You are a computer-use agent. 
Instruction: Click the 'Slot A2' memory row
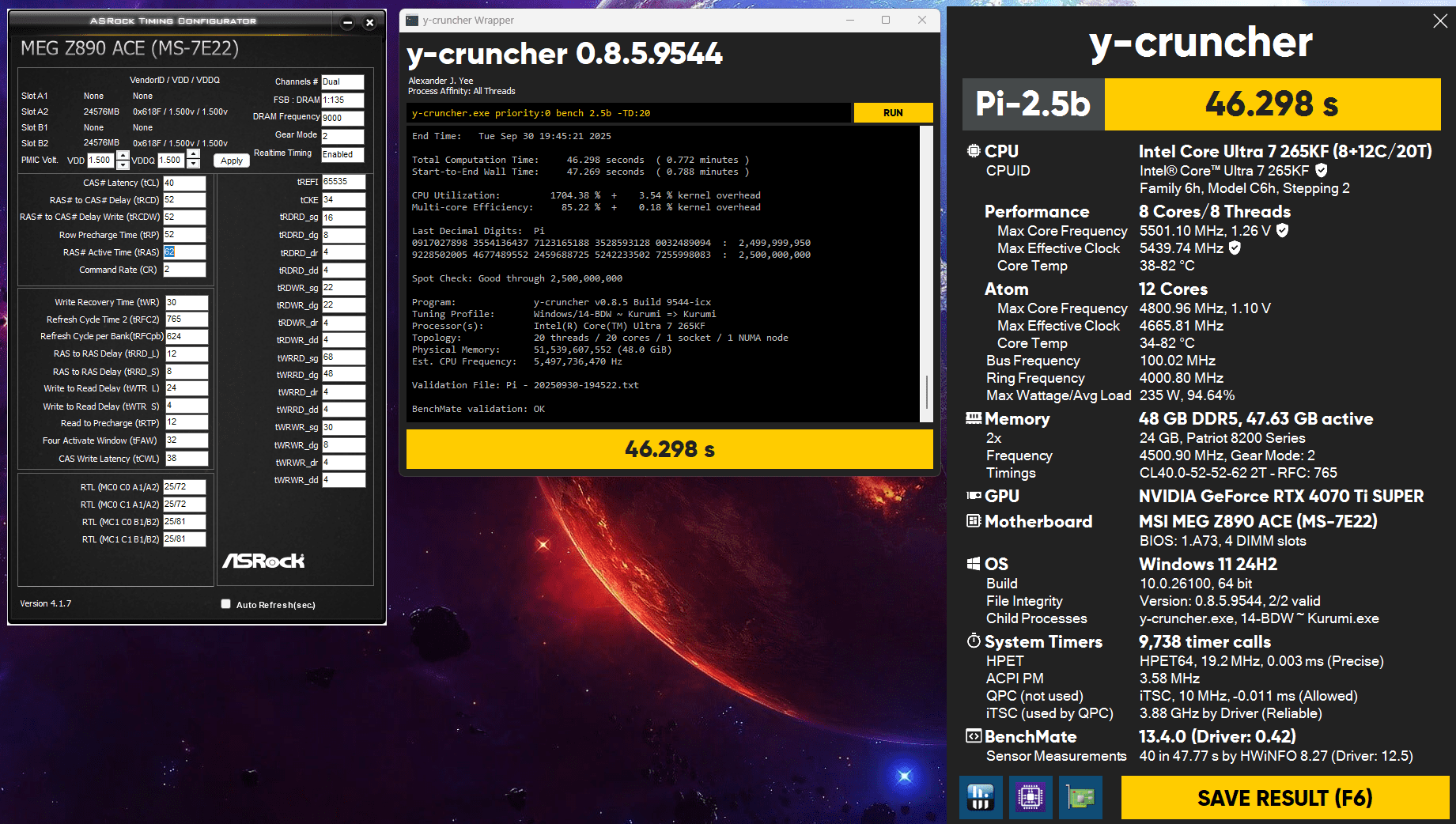(124, 112)
